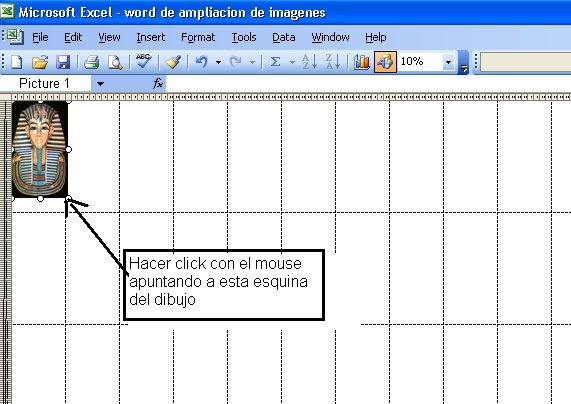Save the workbook using floppy icon
Image resolution: width=571 pixels, height=404 pixels.
pyautogui.click(x=63, y=62)
